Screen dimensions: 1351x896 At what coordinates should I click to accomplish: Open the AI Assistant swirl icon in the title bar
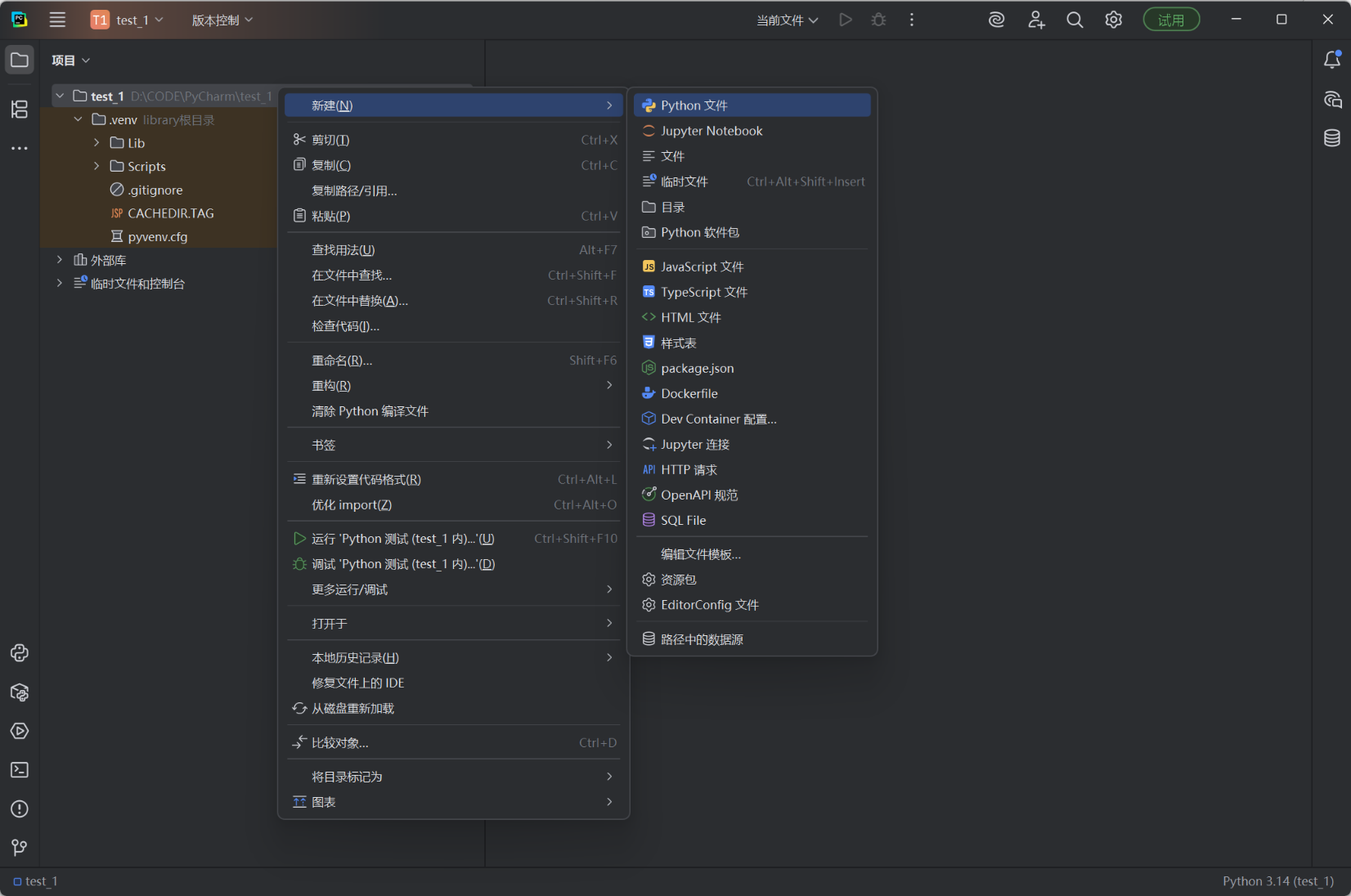tap(996, 20)
